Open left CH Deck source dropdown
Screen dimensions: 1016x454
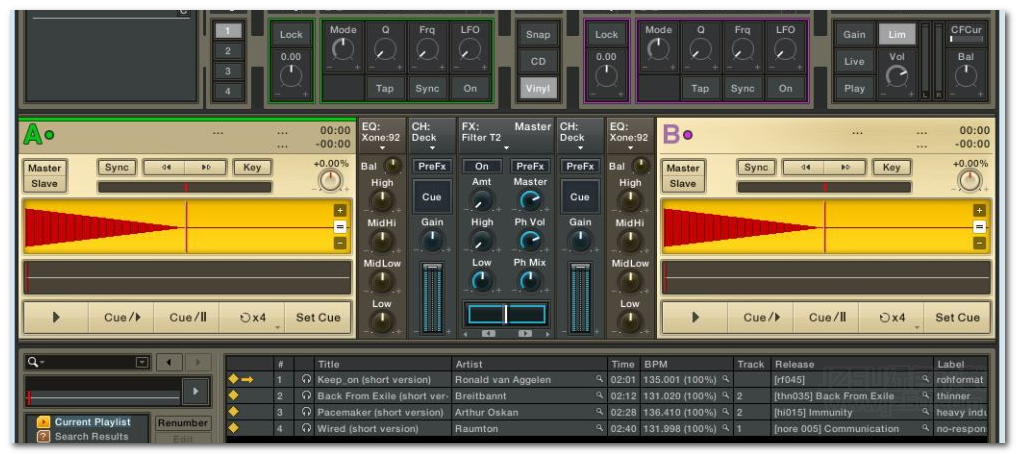[x=432, y=148]
